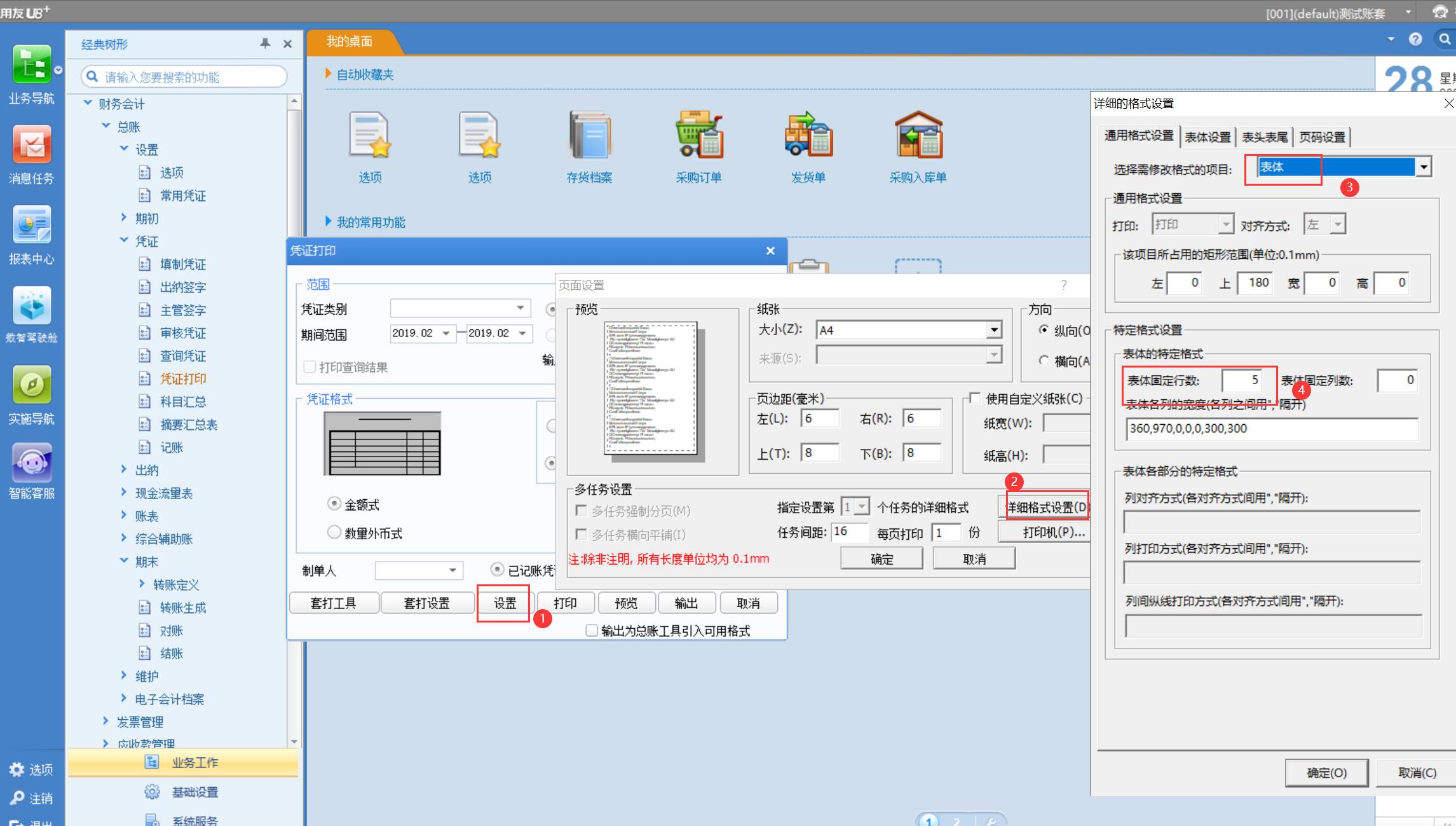Click the 科目汇总 document icon in tree
The height and width of the screenshot is (826, 1456).
pyautogui.click(x=145, y=401)
